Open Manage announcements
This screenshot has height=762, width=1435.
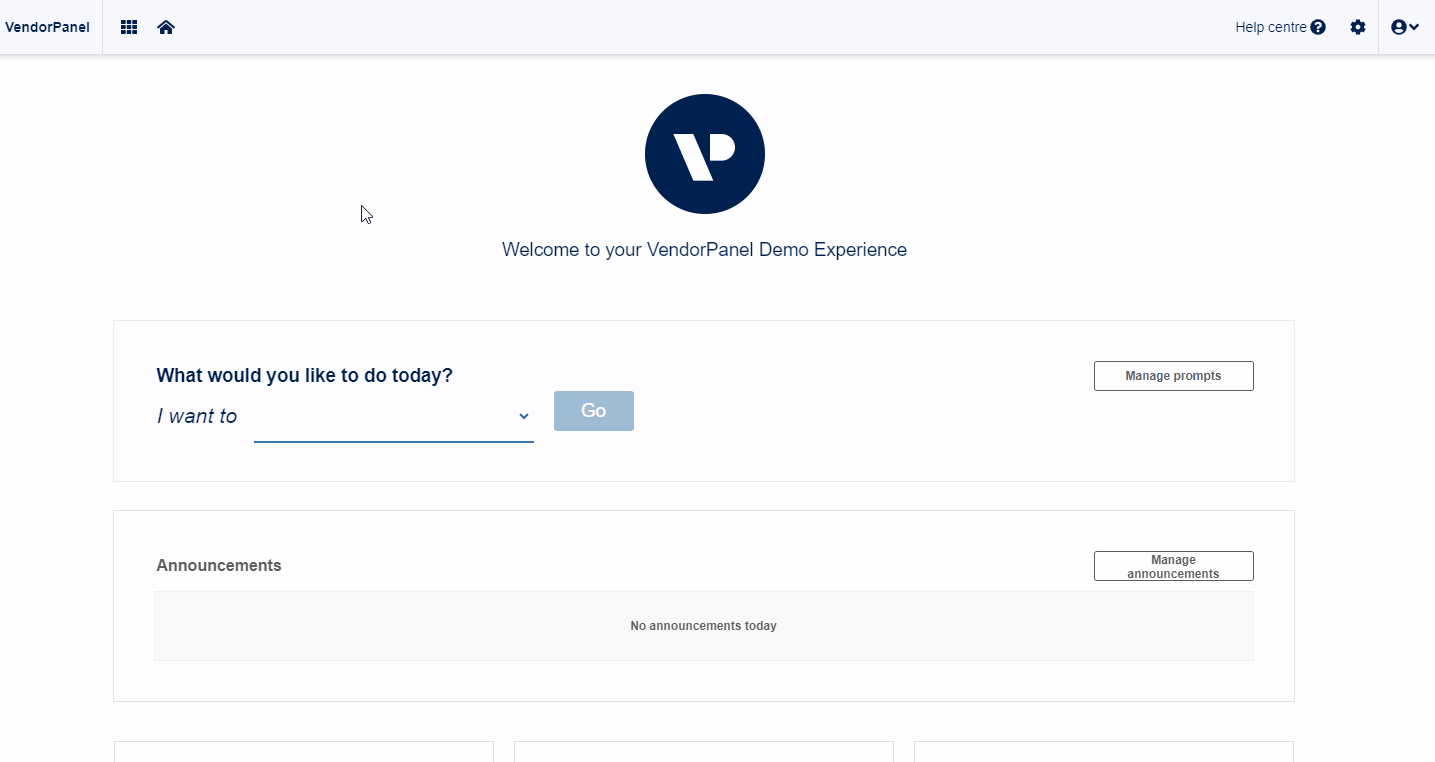pos(1173,566)
